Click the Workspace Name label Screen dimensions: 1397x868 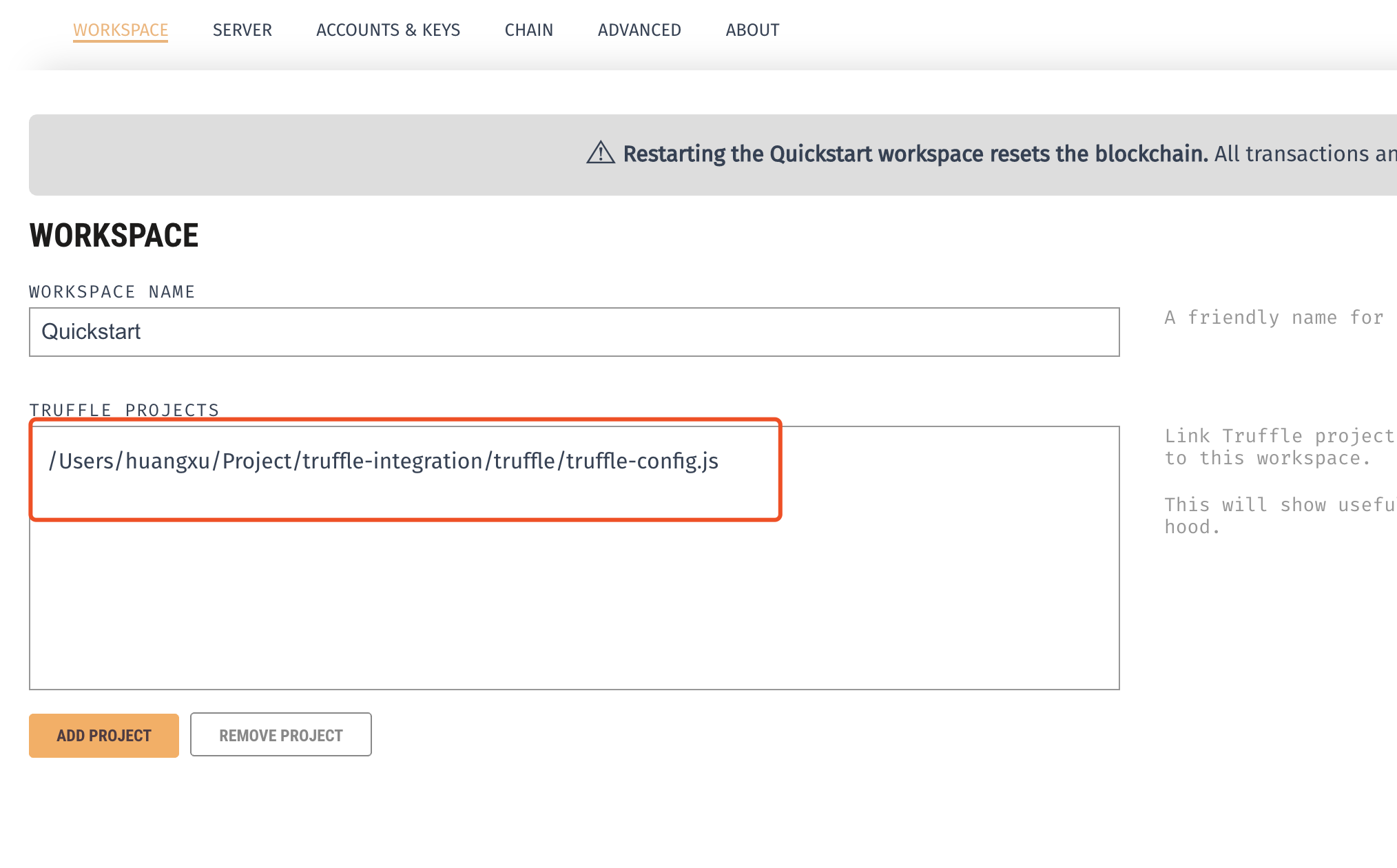(112, 292)
